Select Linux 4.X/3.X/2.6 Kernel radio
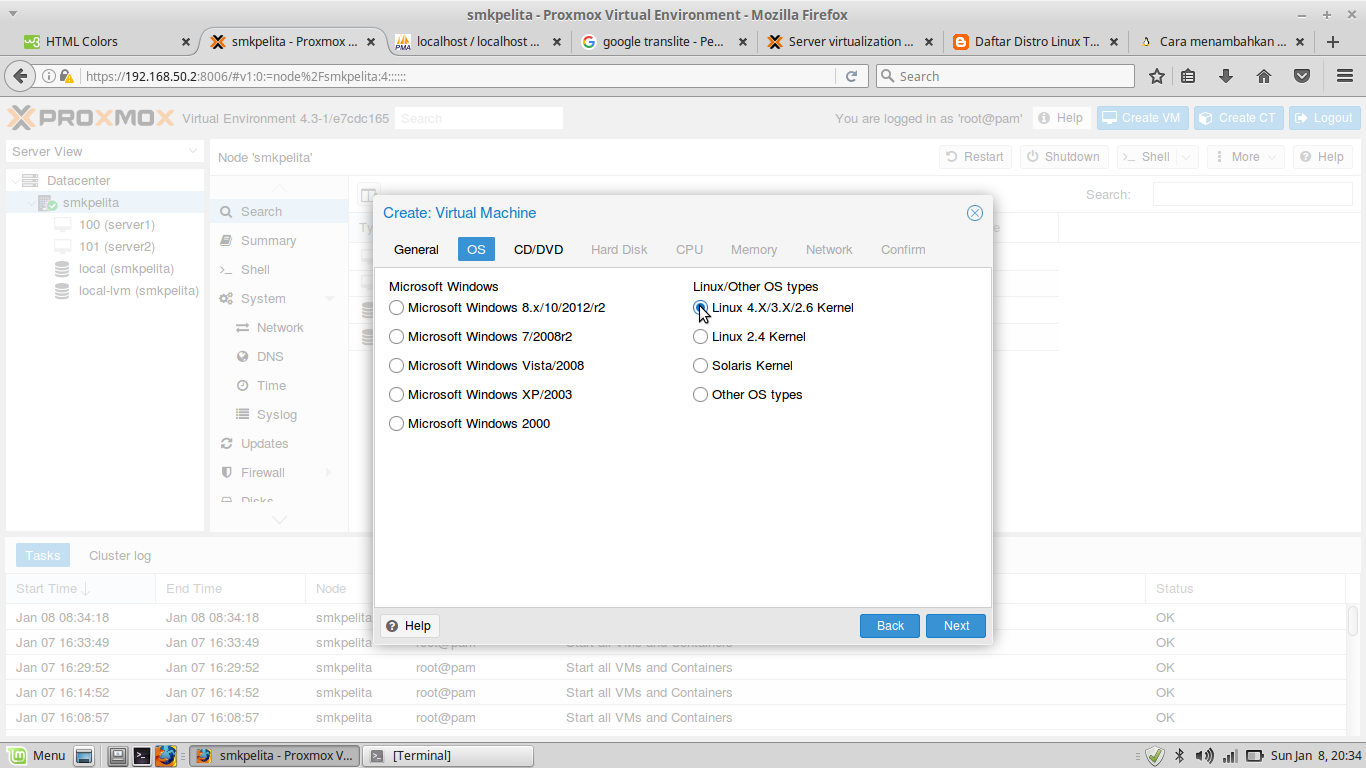Screen dimensions: 1366x768 [701, 308]
